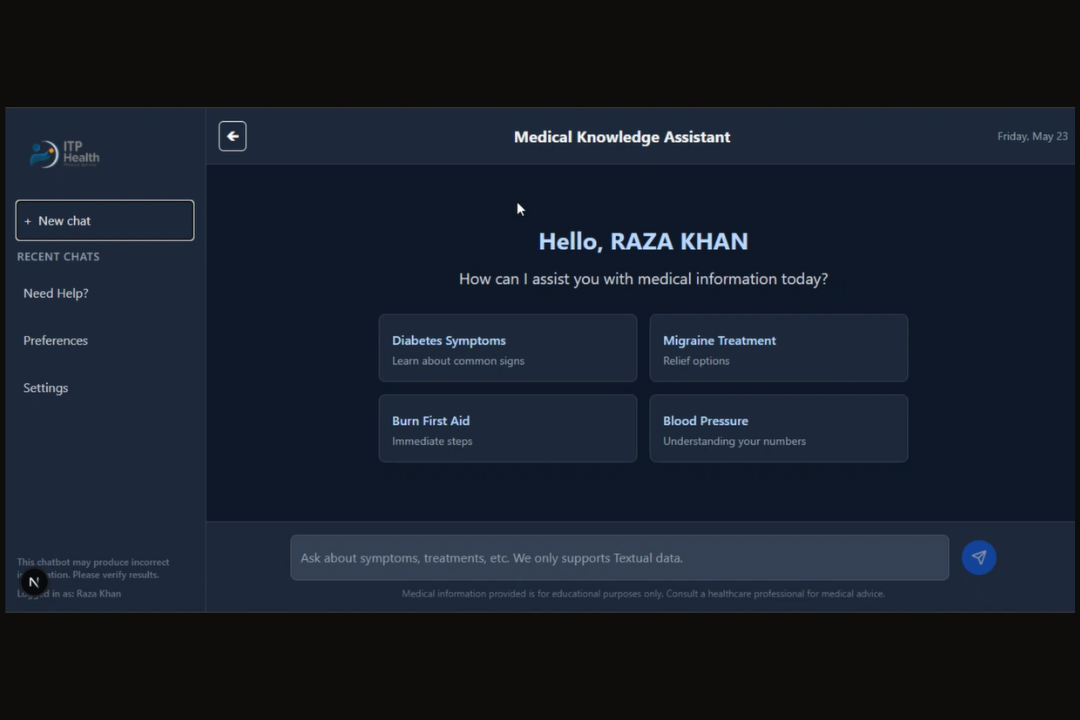
Task: Focus the symptoms and treatments input box
Action: [x=619, y=558]
